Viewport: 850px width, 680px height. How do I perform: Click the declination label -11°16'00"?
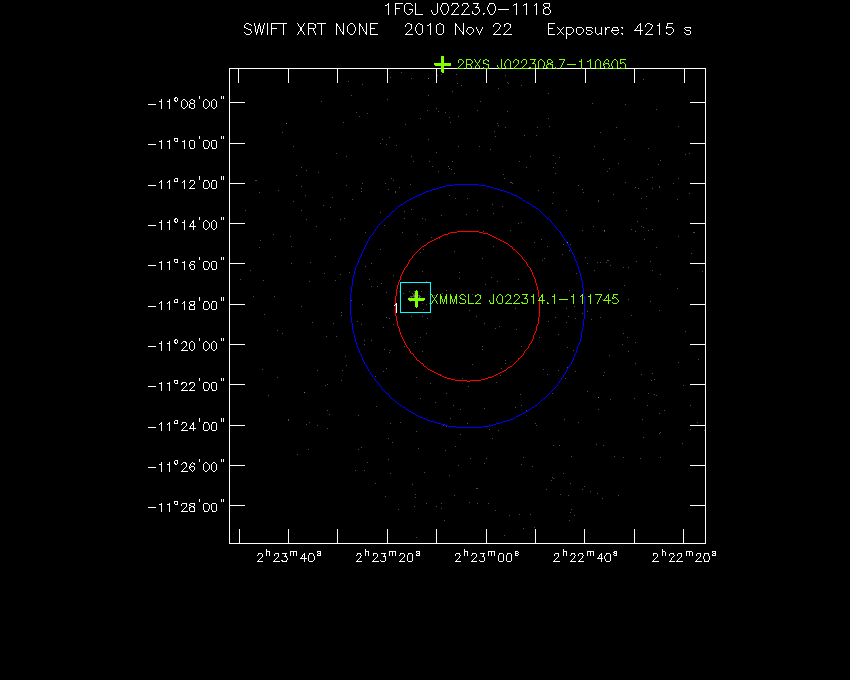pyautogui.click(x=186, y=265)
